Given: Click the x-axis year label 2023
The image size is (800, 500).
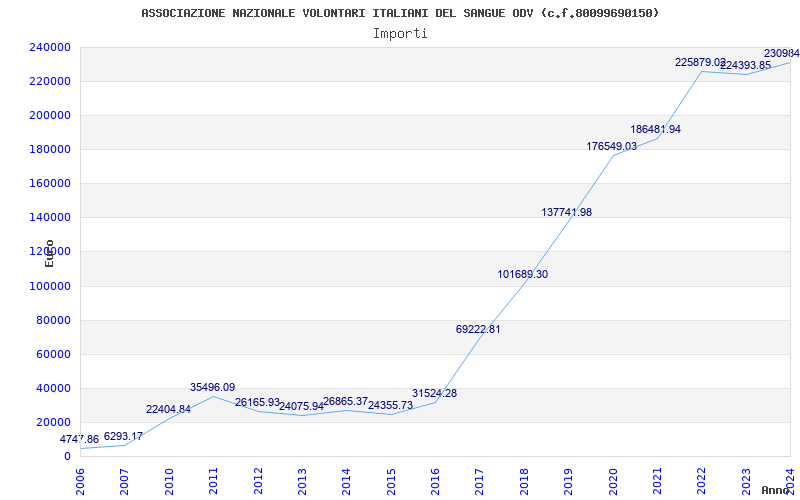Looking at the screenshot, I should (x=746, y=481).
